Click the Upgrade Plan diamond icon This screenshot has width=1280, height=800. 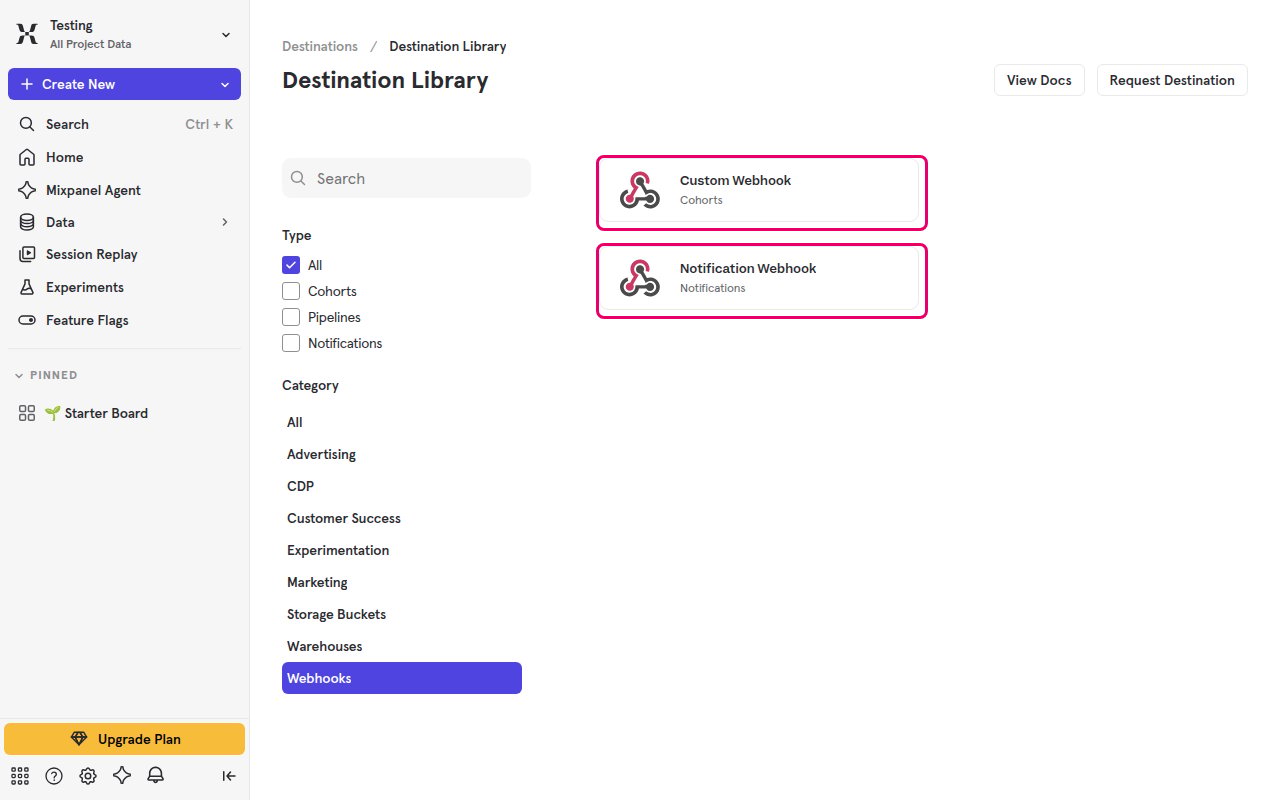(79, 739)
